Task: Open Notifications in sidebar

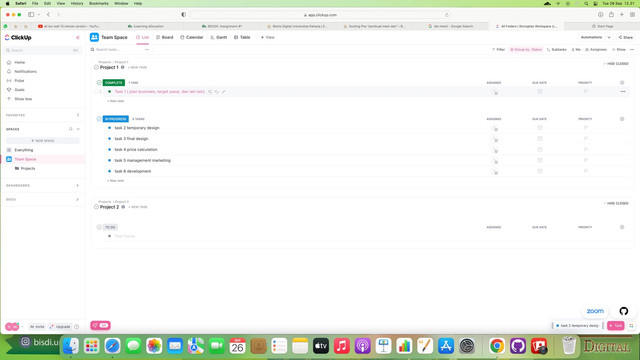Action: pos(25,71)
